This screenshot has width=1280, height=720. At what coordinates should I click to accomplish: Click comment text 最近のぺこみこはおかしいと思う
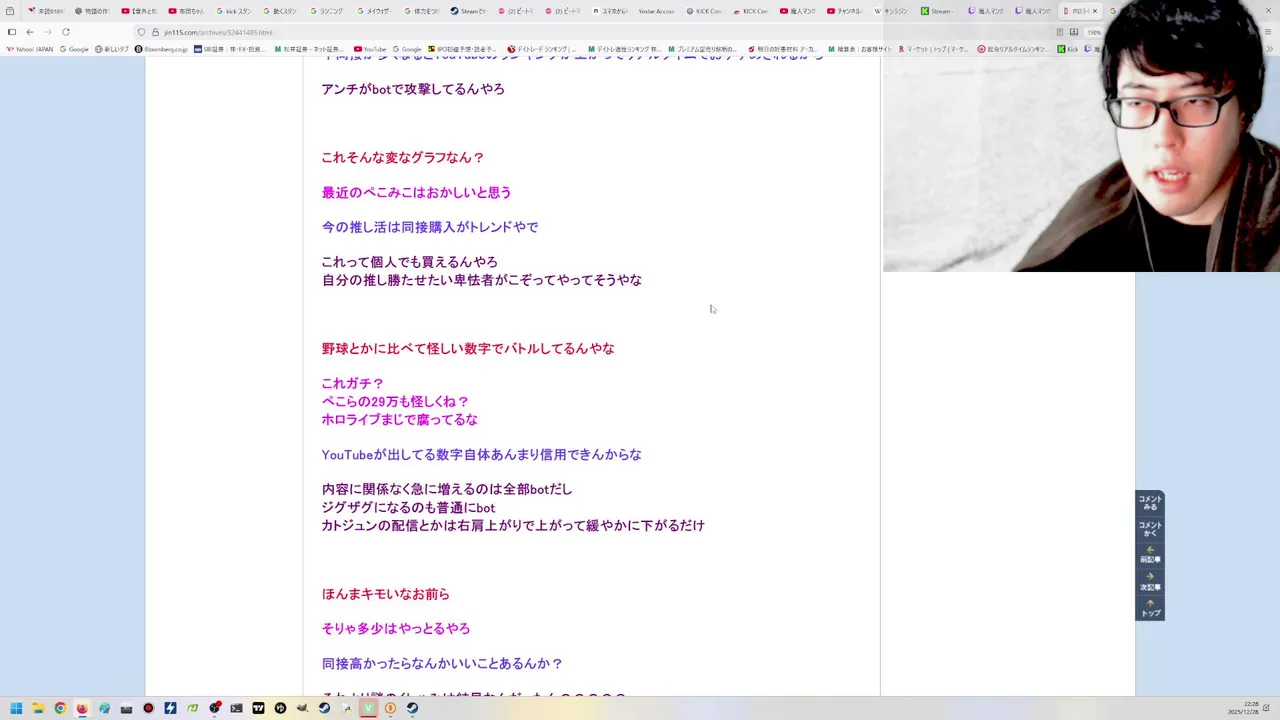(x=416, y=192)
